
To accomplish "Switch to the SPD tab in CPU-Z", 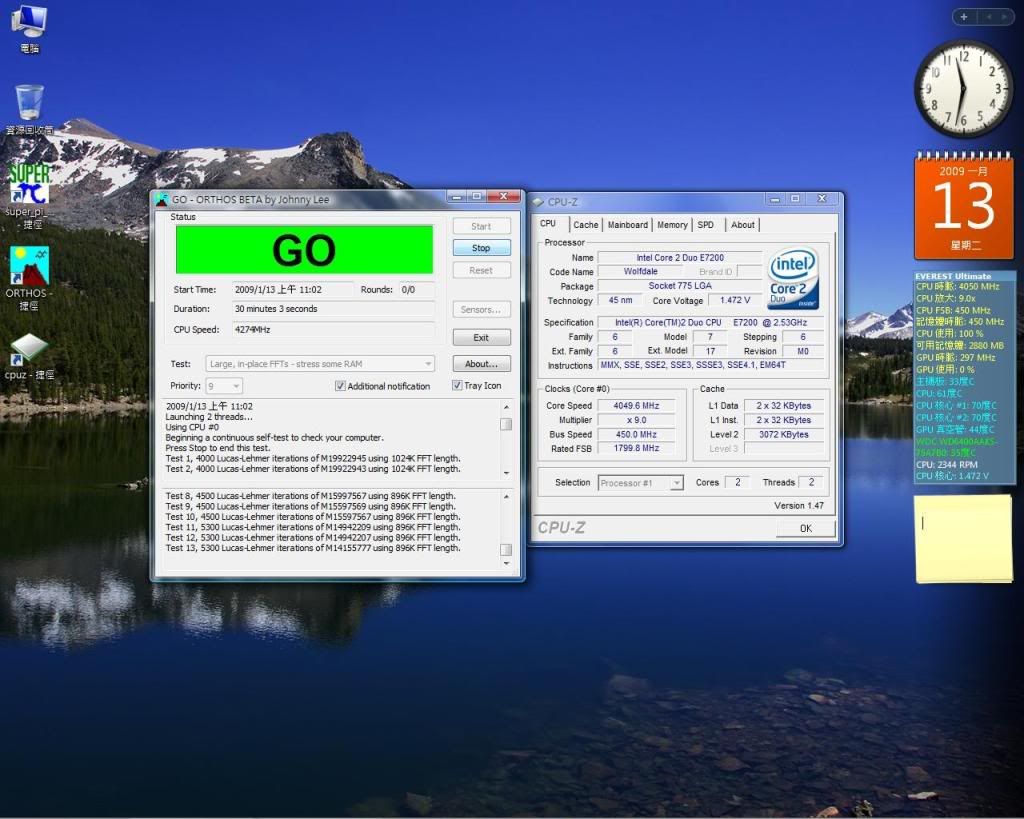I will (705, 225).
